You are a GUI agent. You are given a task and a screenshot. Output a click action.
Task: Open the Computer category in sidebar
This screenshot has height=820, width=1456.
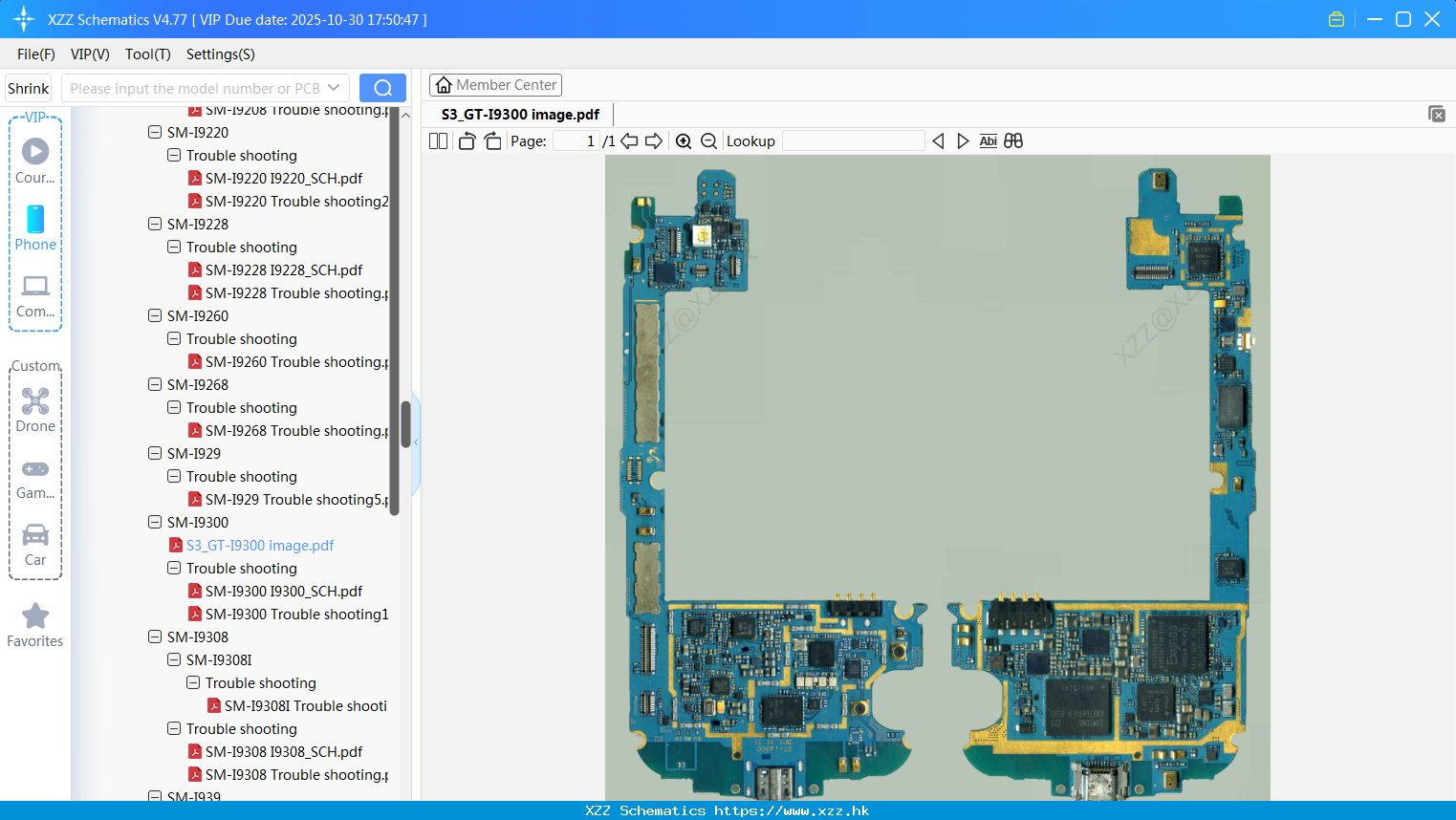tap(35, 295)
